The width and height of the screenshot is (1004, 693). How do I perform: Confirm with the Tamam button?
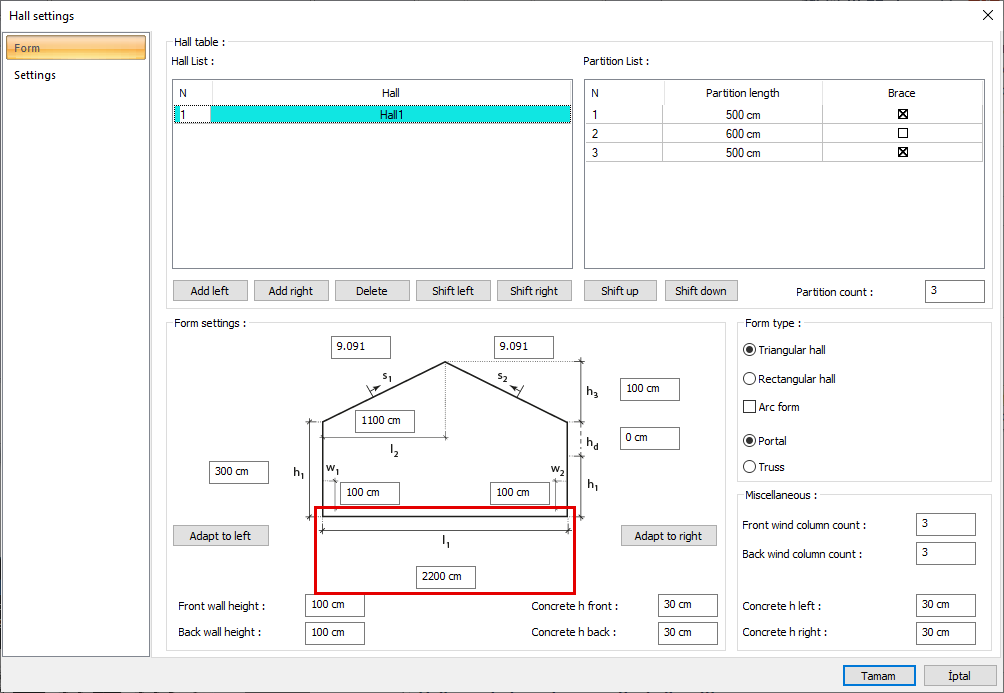pos(879,676)
